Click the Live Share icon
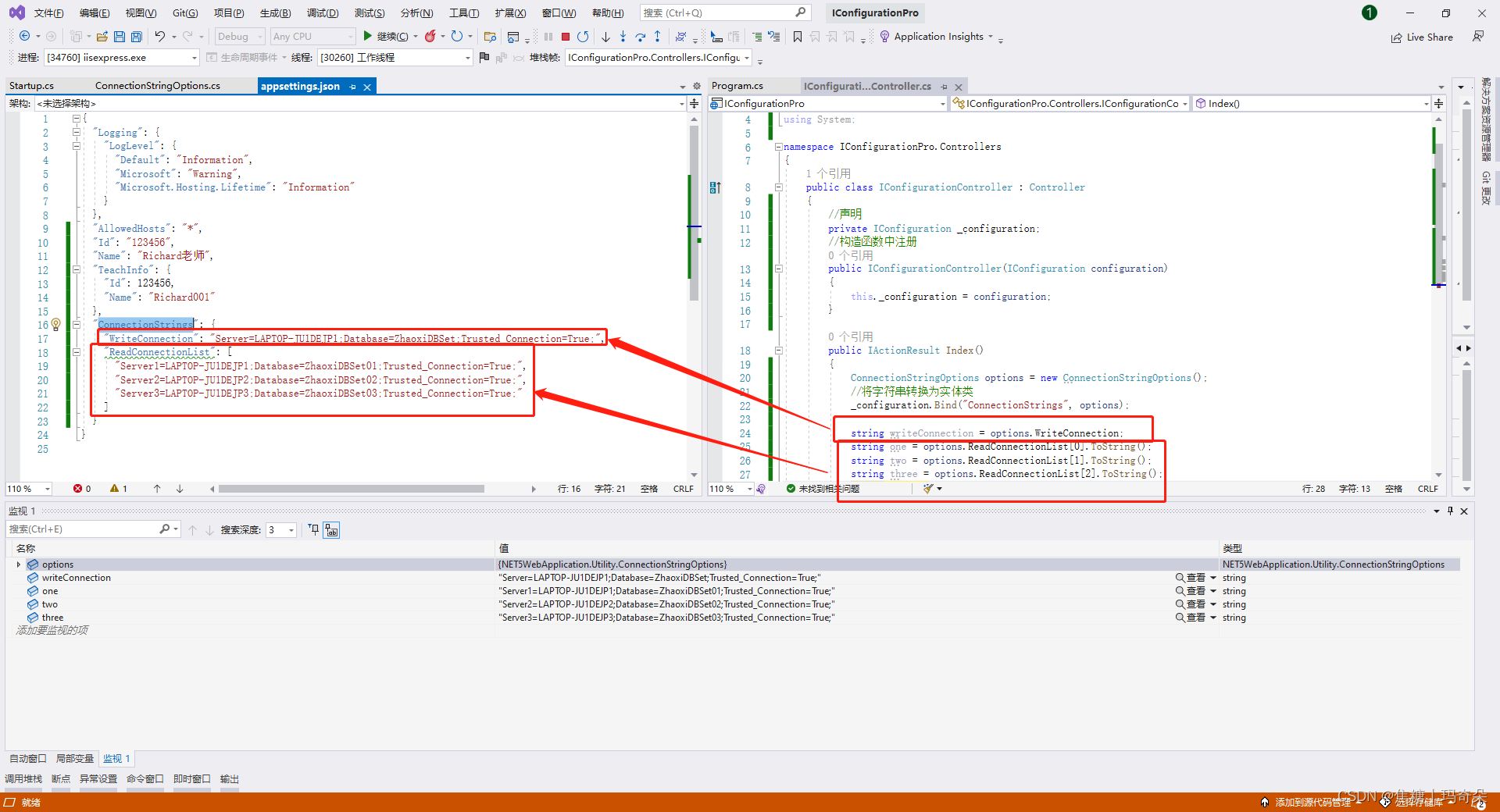1500x812 pixels. point(1396,37)
